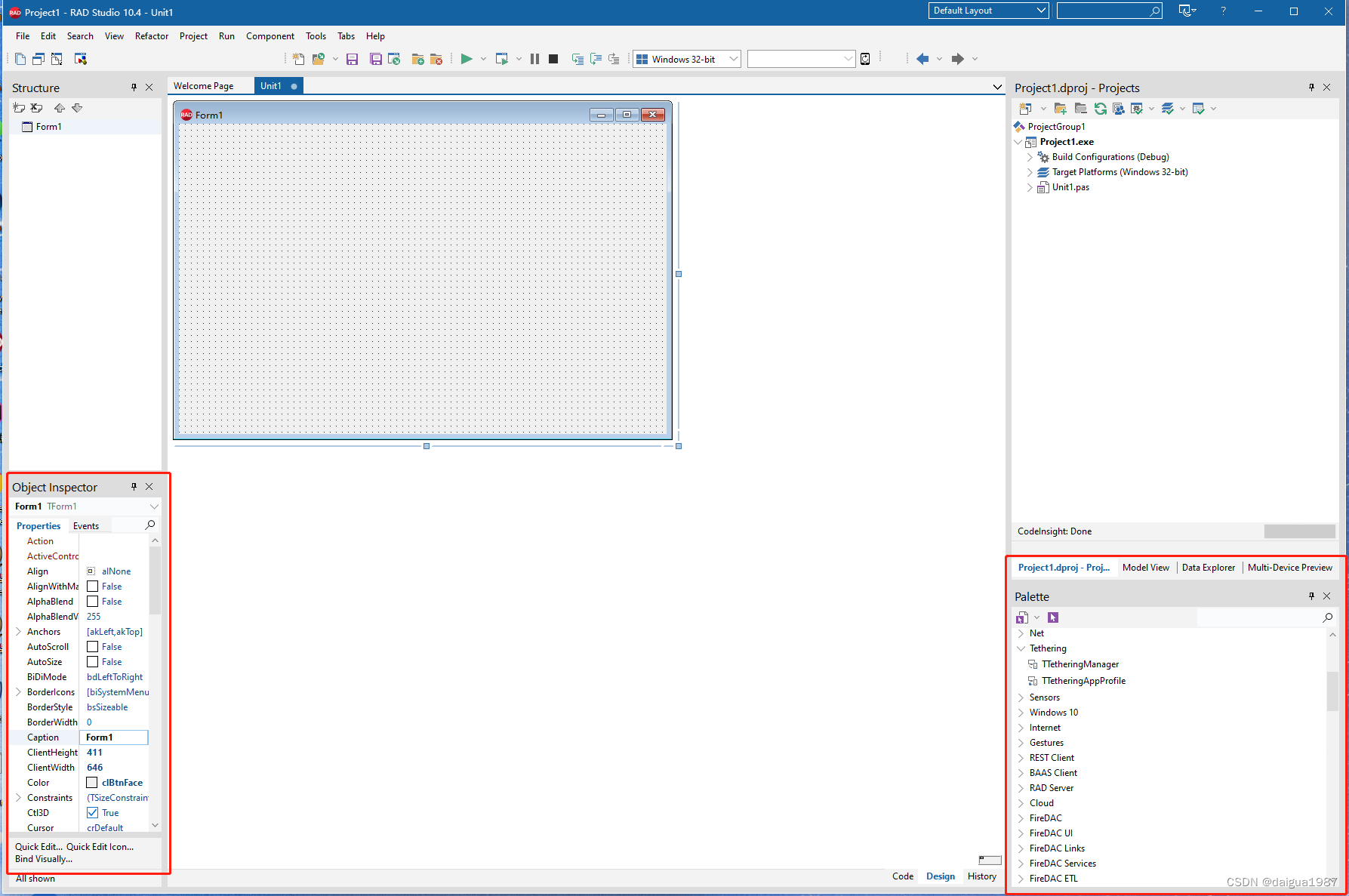This screenshot has height=896, width=1349.
Task: Click Add New Project icon in Projects panel
Action: point(1025,109)
